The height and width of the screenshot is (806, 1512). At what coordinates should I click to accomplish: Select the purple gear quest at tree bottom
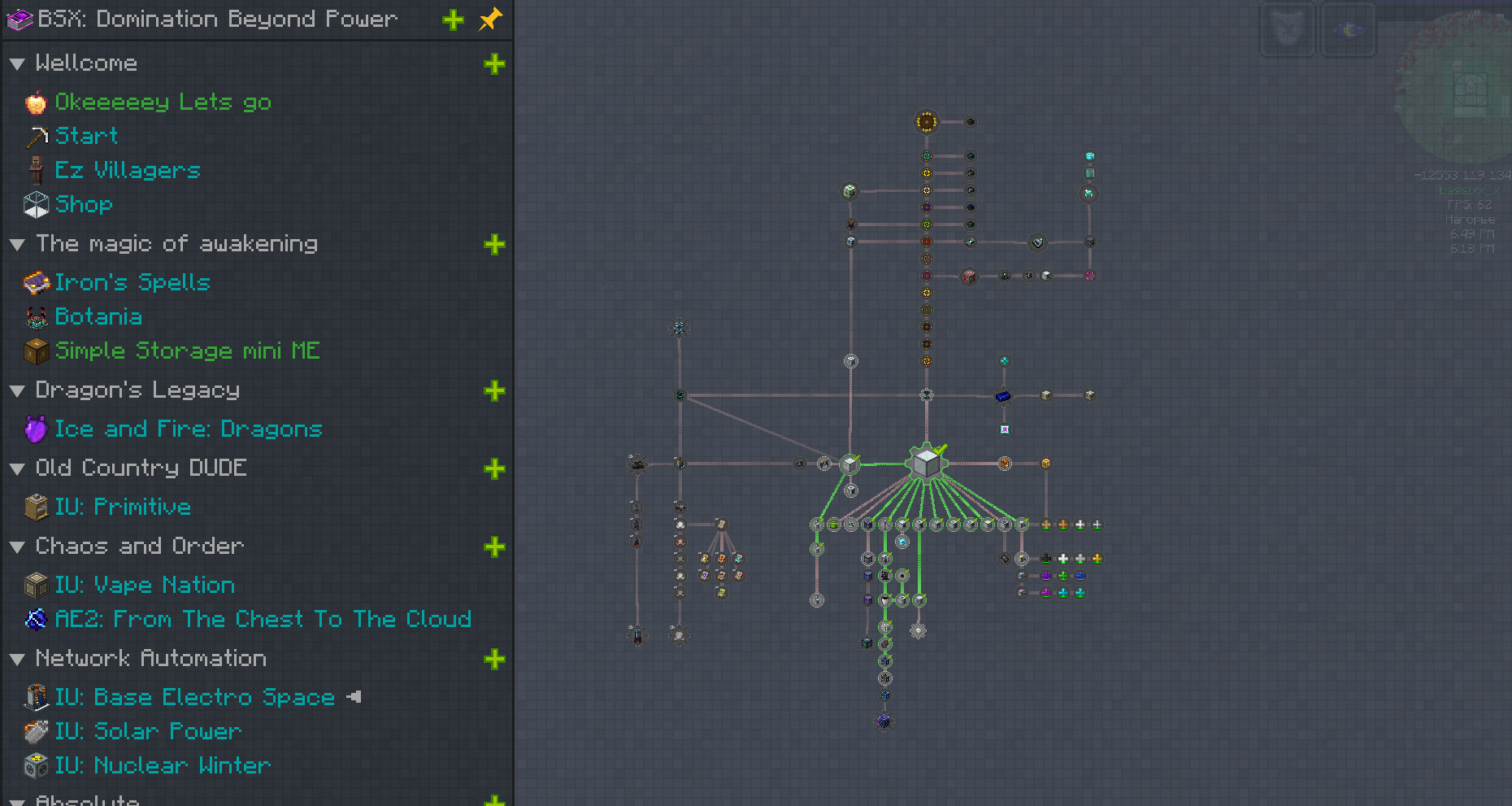coord(884,721)
